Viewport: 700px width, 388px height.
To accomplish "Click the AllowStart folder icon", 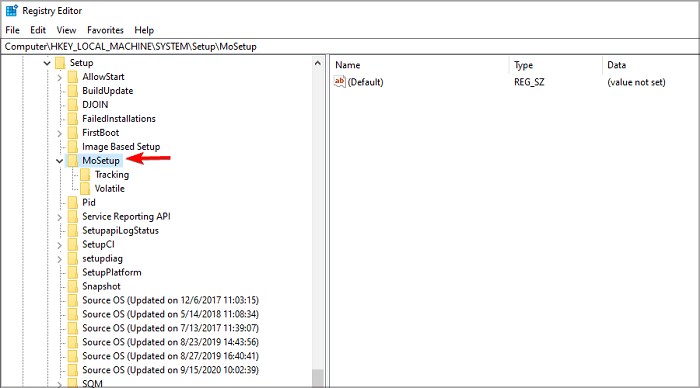I will pos(73,77).
